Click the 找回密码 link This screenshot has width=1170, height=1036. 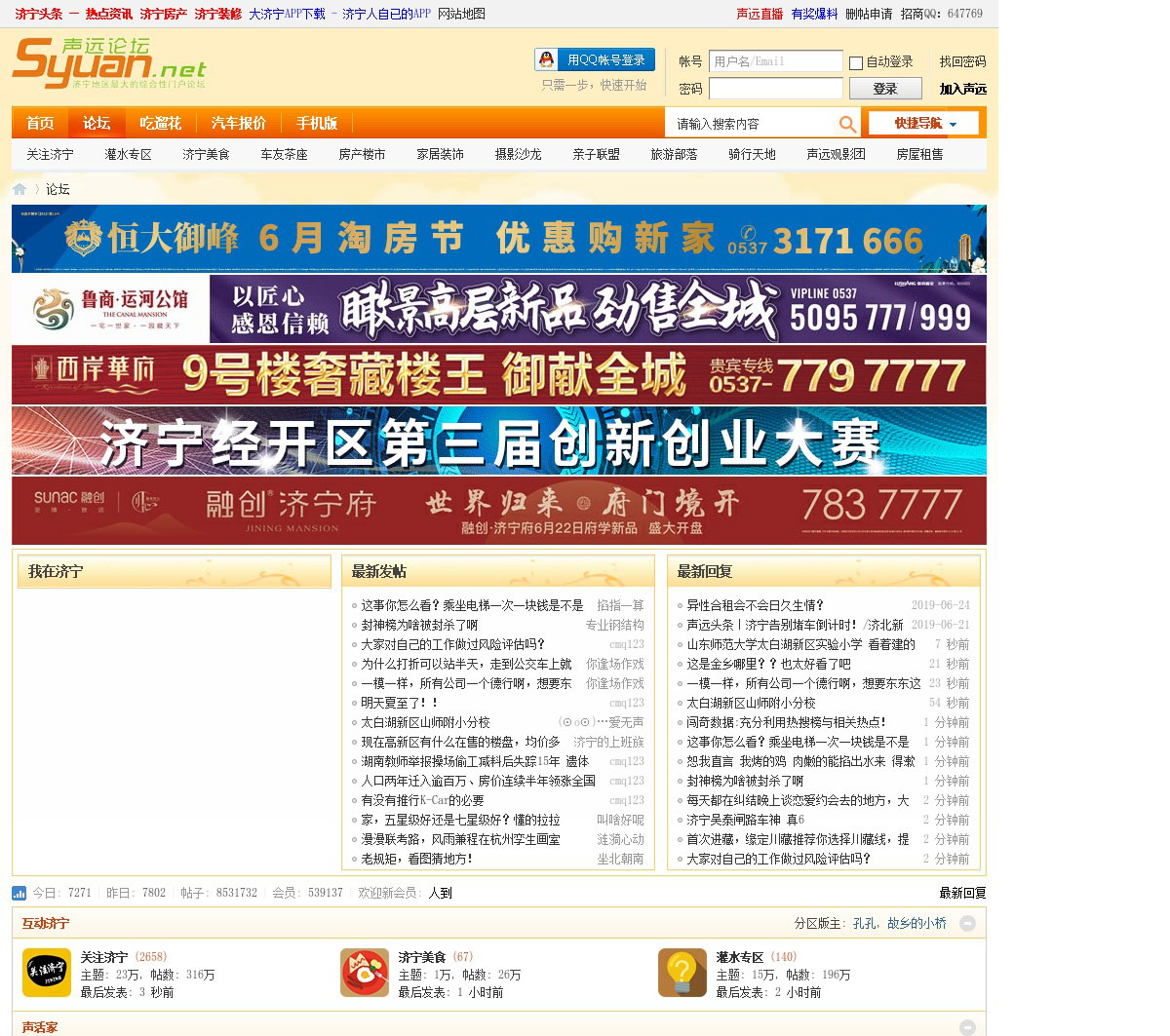[962, 61]
